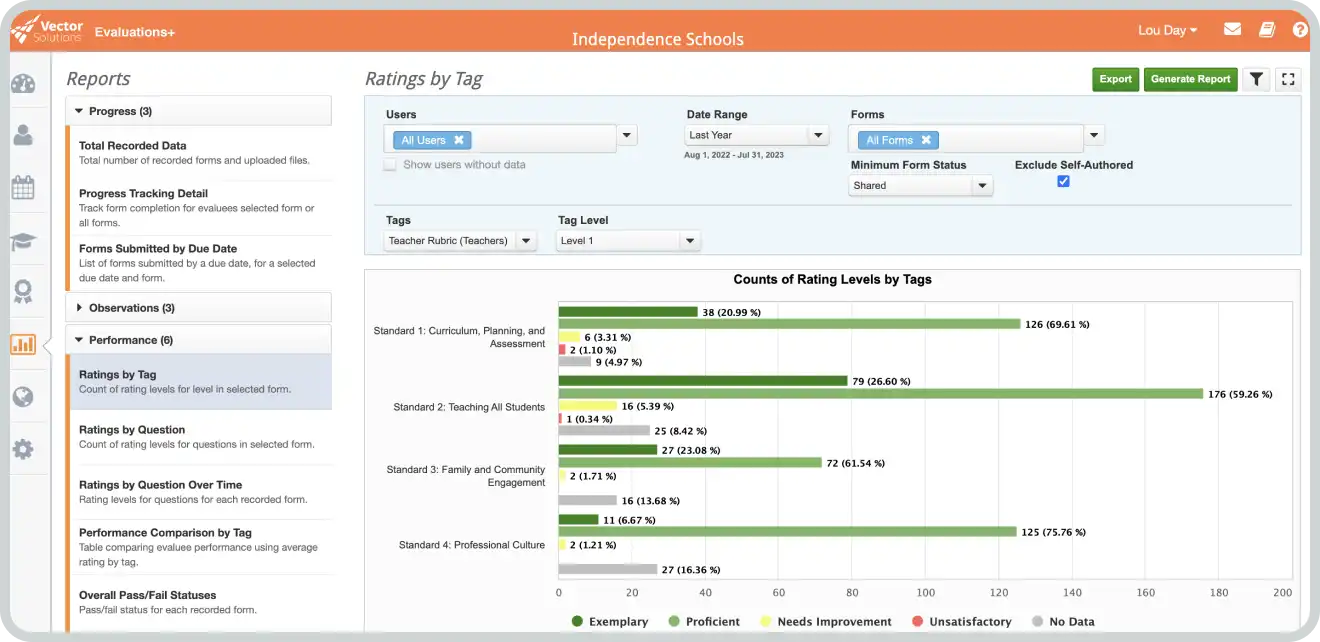Viewport: 1320px width, 642px height.
Task: Open the calendar icon in sidebar
Action: [23, 188]
